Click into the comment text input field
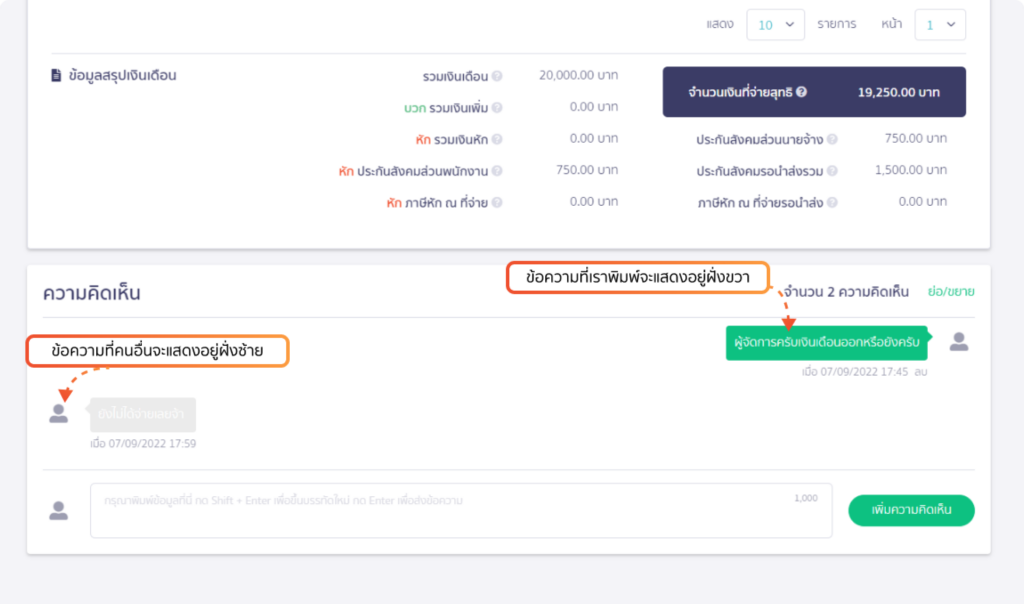Viewport: 1024px width, 604px height. (x=460, y=511)
